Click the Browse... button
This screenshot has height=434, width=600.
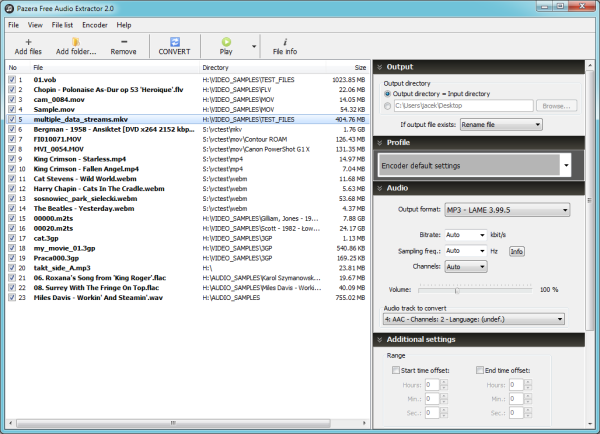click(x=556, y=106)
